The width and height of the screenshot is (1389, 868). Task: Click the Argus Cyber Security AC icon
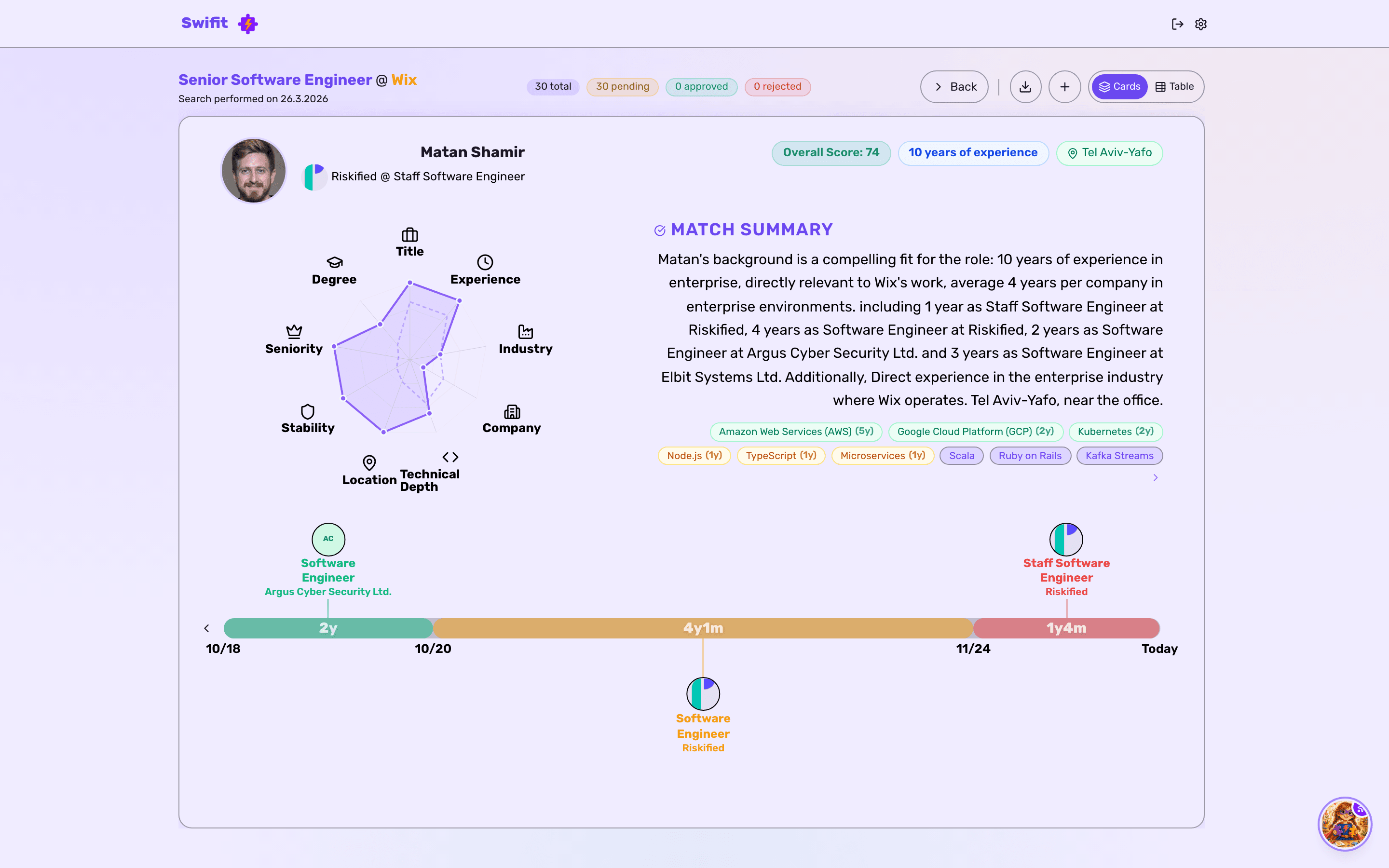tap(328, 539)
